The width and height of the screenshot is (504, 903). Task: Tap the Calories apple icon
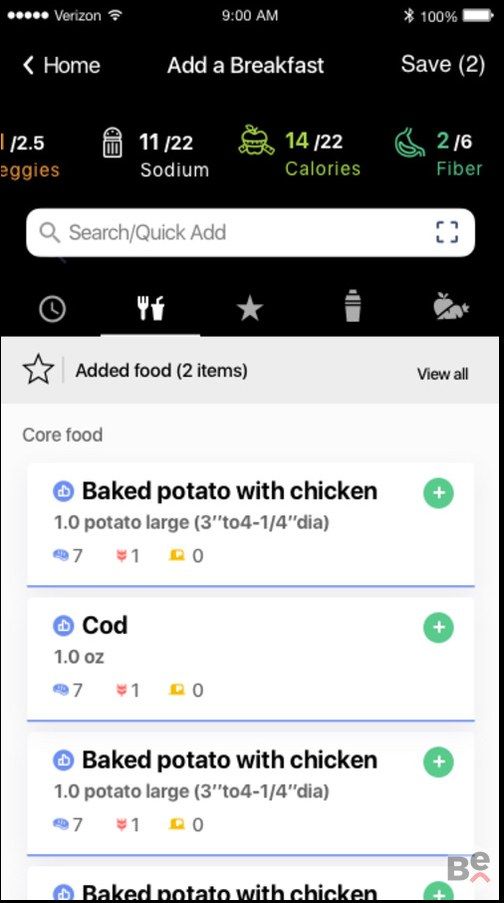click(257, 141)
